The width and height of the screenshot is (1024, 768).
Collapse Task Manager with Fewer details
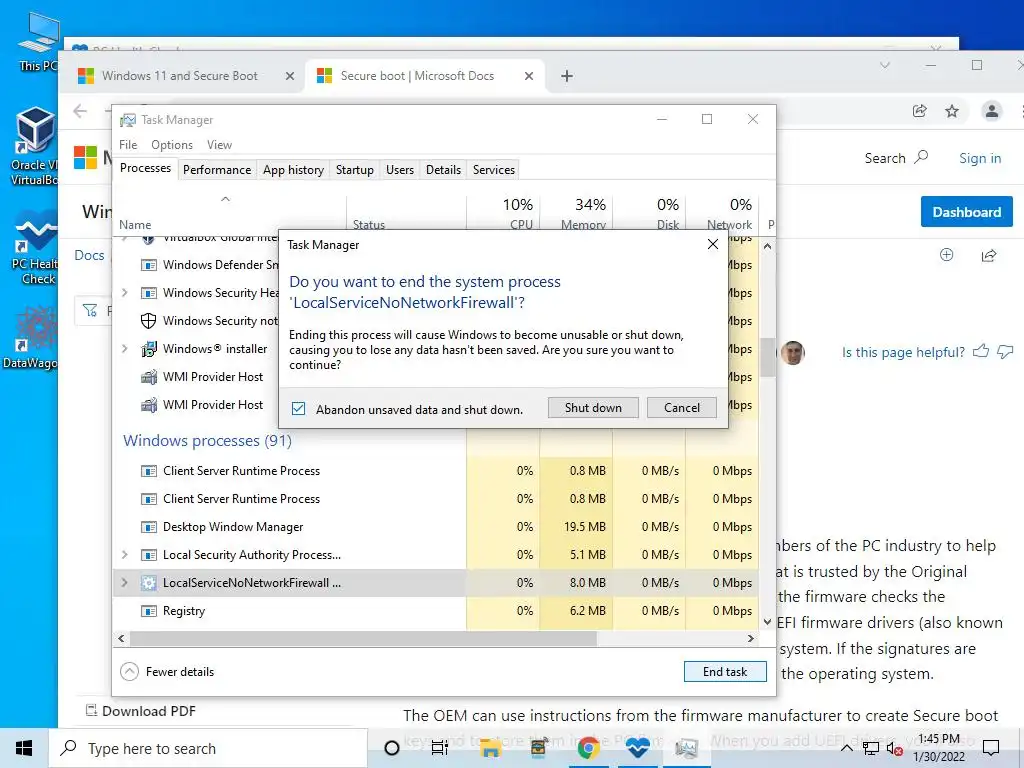(168, 671)
